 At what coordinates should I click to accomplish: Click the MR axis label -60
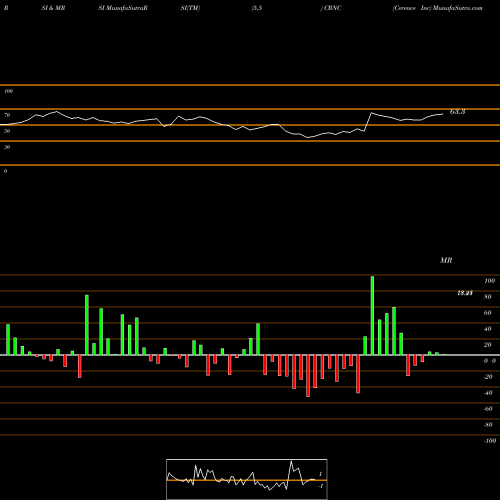488,409
